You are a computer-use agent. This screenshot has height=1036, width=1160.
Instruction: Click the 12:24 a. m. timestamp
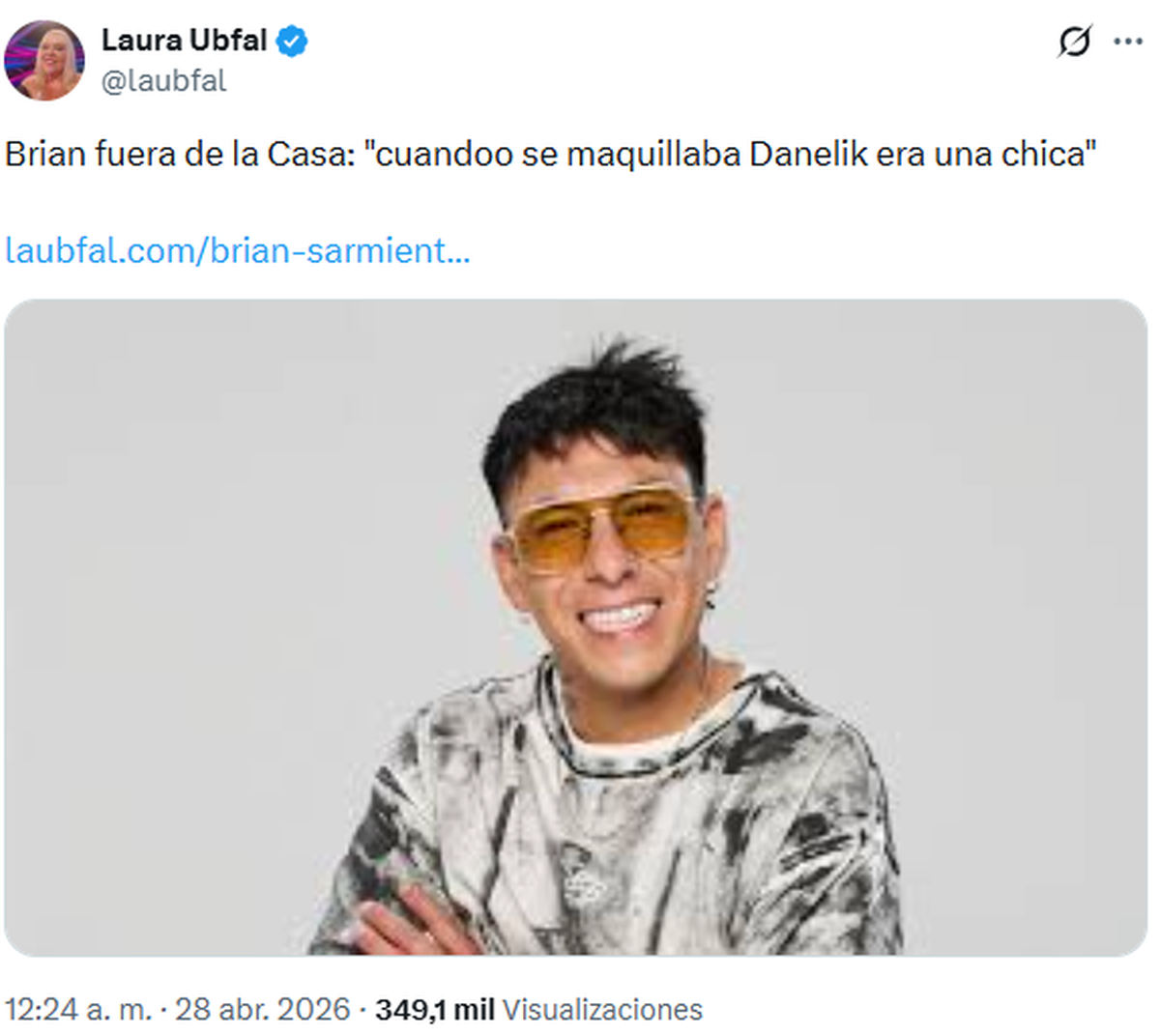[78, 1010]
